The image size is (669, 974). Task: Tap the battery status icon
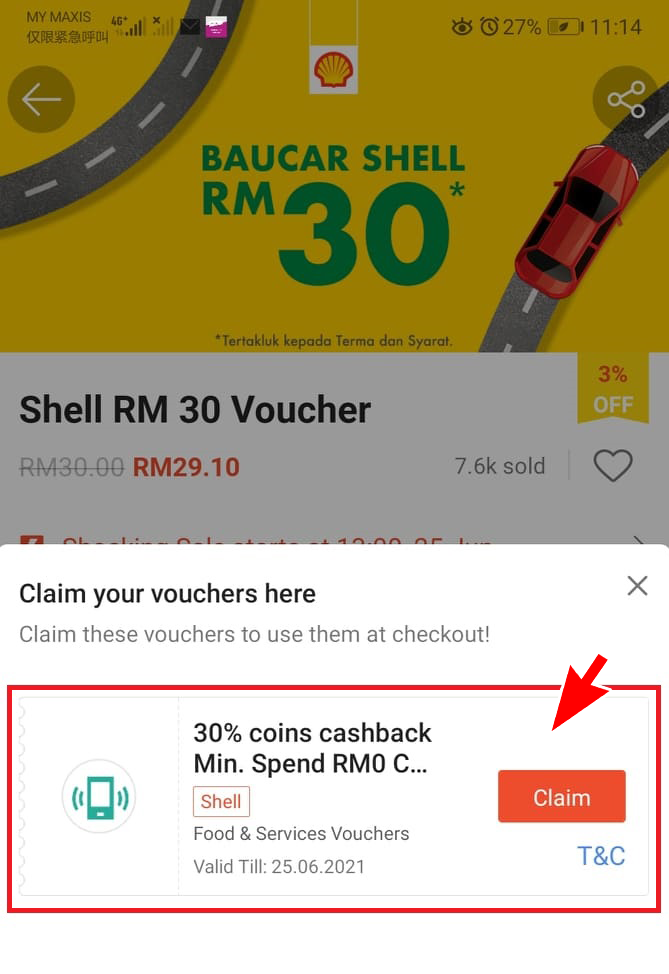coord(565,27)
